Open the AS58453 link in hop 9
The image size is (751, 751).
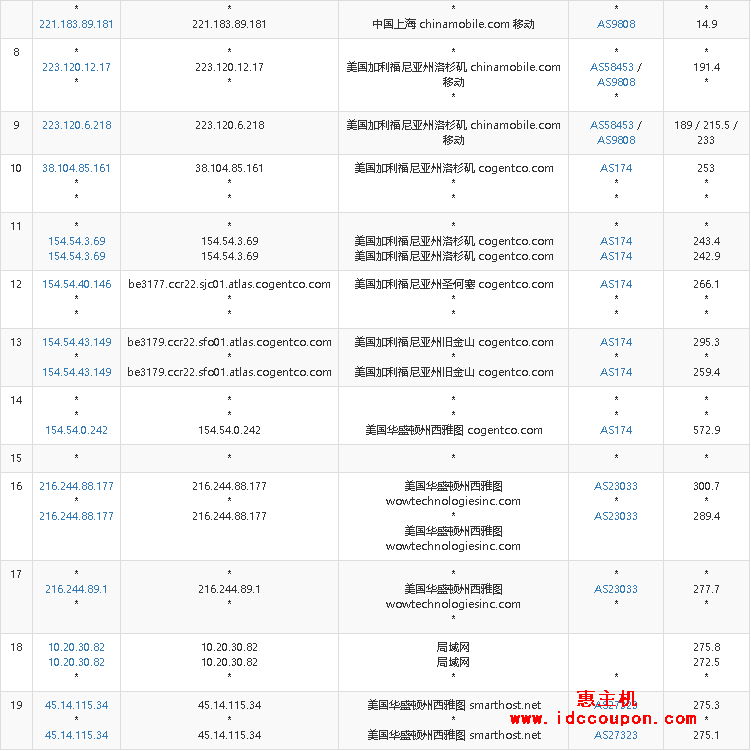click(x=612, y=125)
